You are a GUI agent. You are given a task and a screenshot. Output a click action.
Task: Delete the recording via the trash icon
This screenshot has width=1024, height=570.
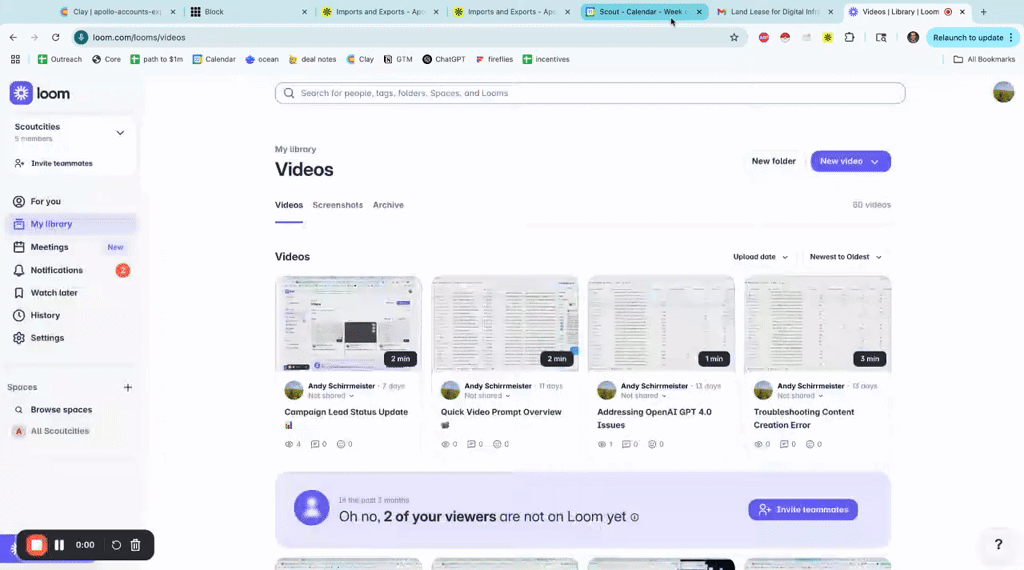point(136,545)
